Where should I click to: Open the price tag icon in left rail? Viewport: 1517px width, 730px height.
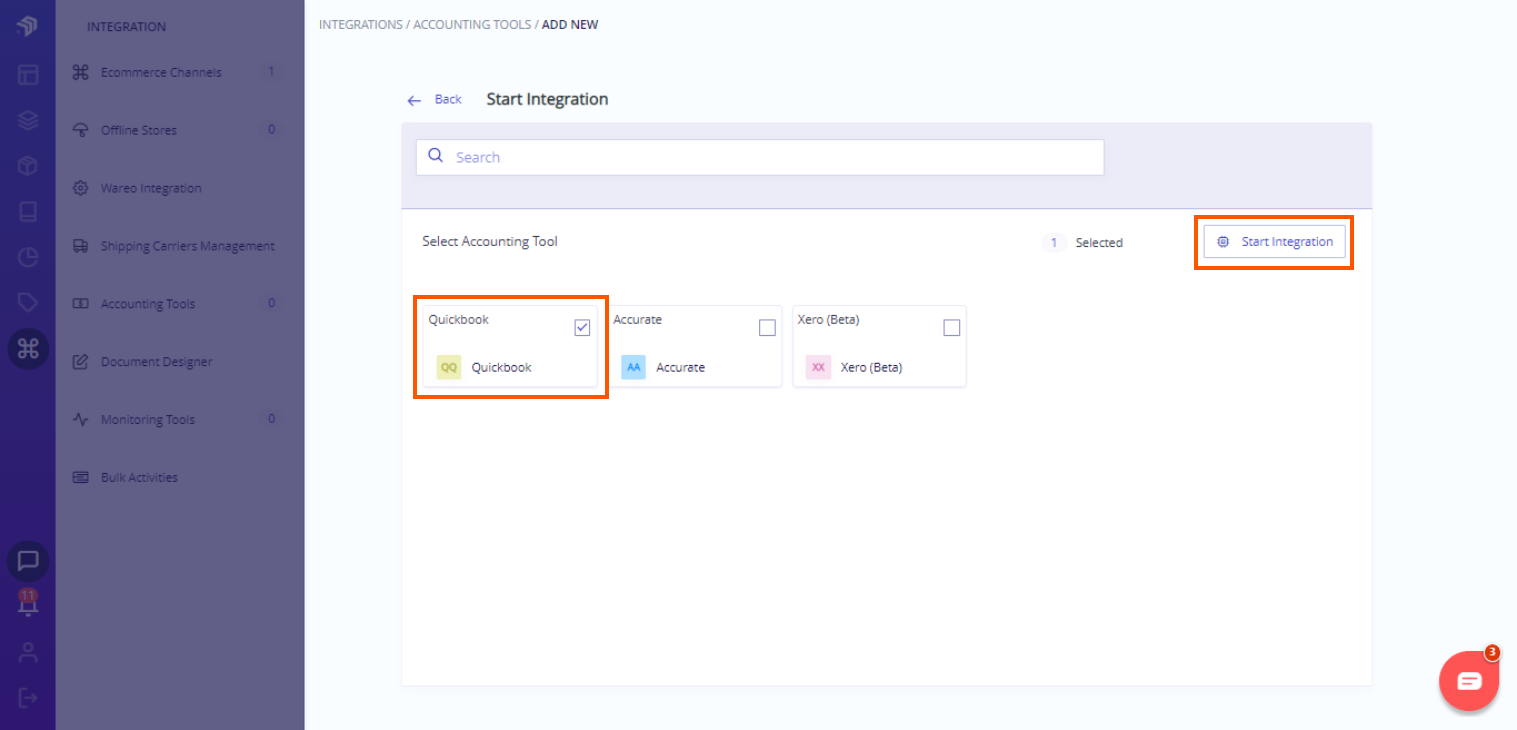pyautogui.click(x=27, y=303)
